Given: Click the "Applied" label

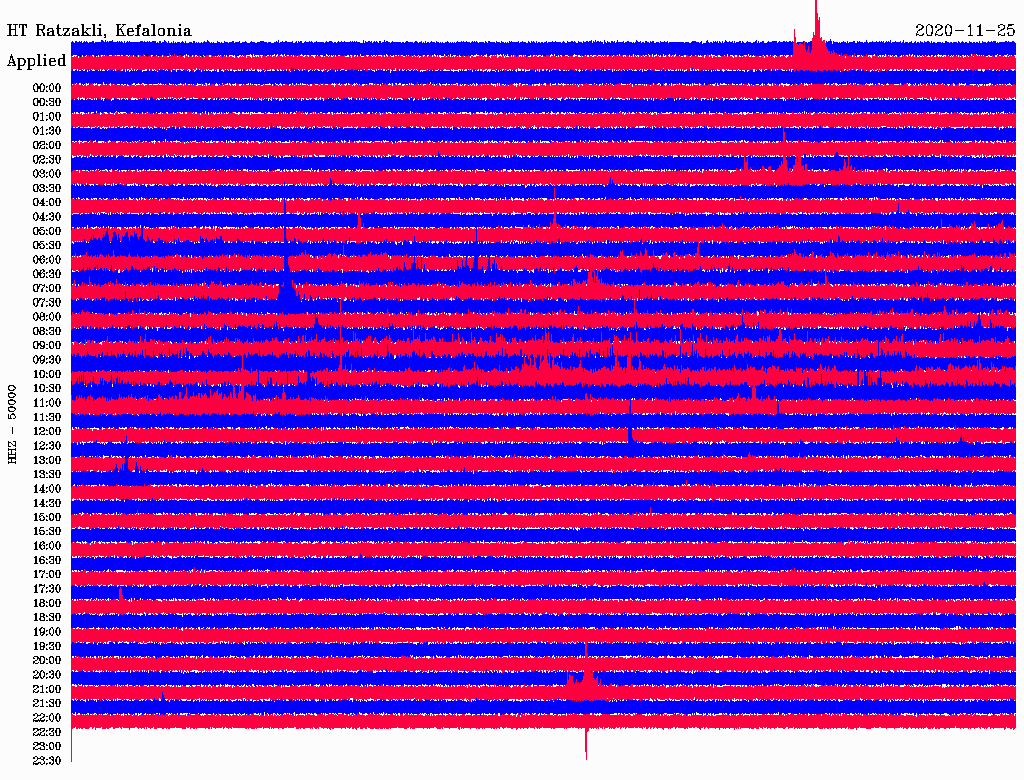Looking at the screenshot, I should click(x=37, y=61).
